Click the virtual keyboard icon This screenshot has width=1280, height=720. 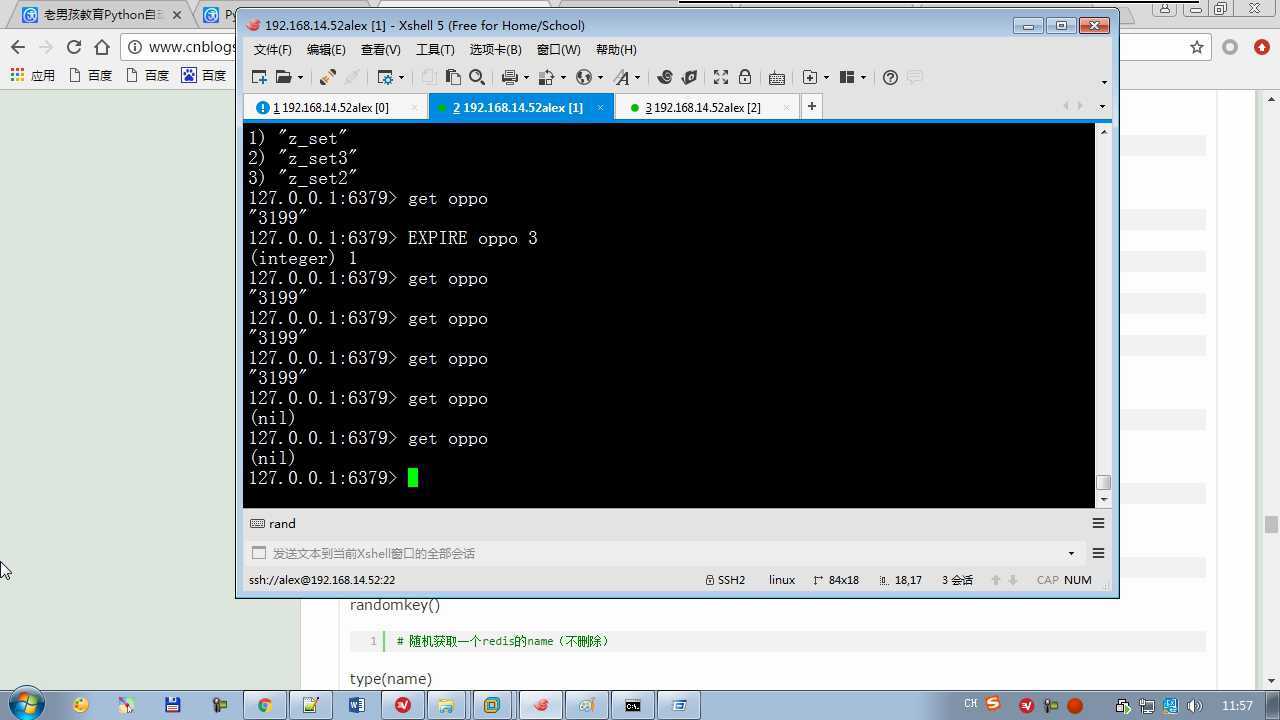[x=777, y=77]
